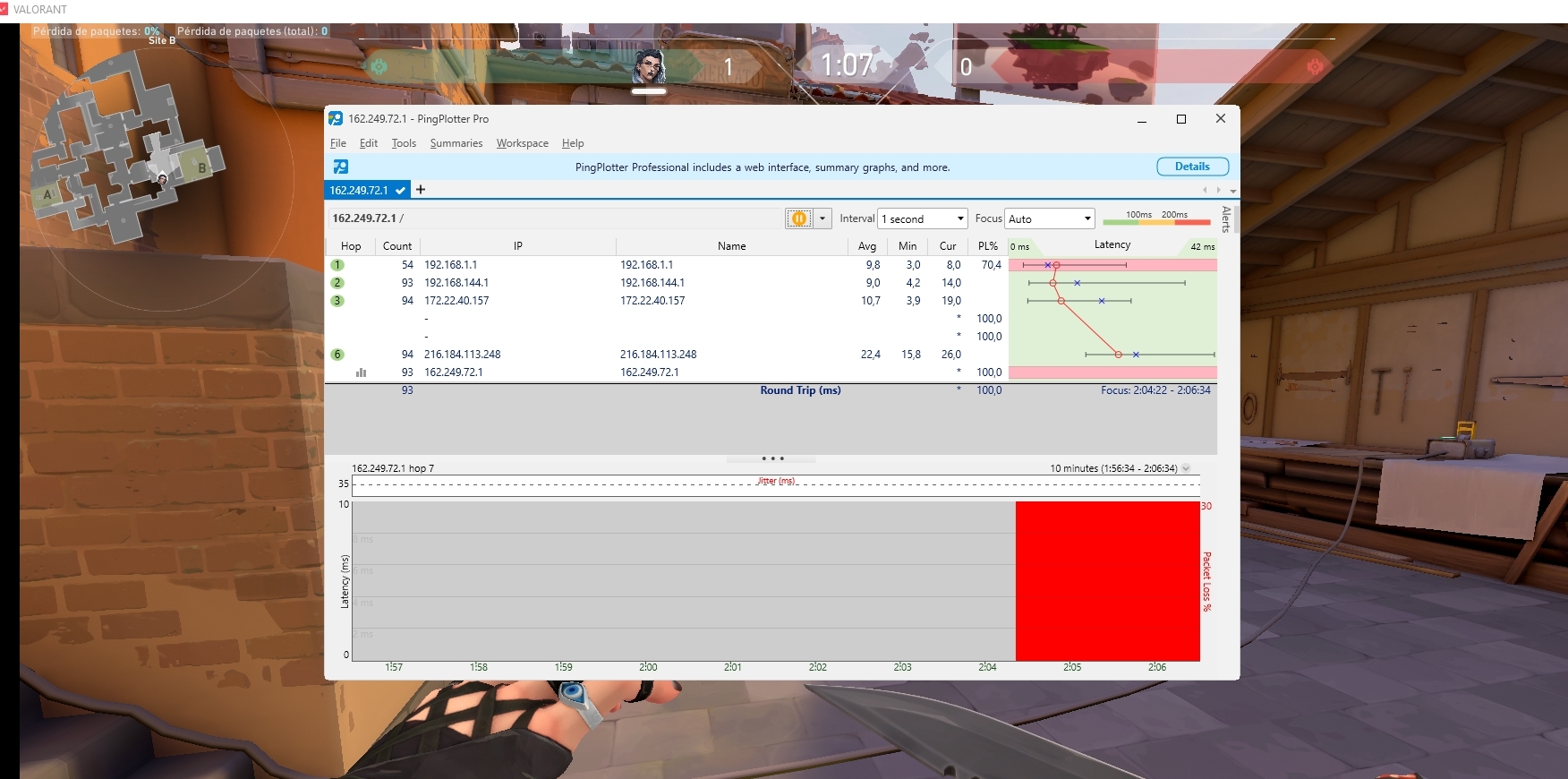Click the Avg column header
Image resolution: width=1568 pixels, height=779 pixels.
(867, 246)
